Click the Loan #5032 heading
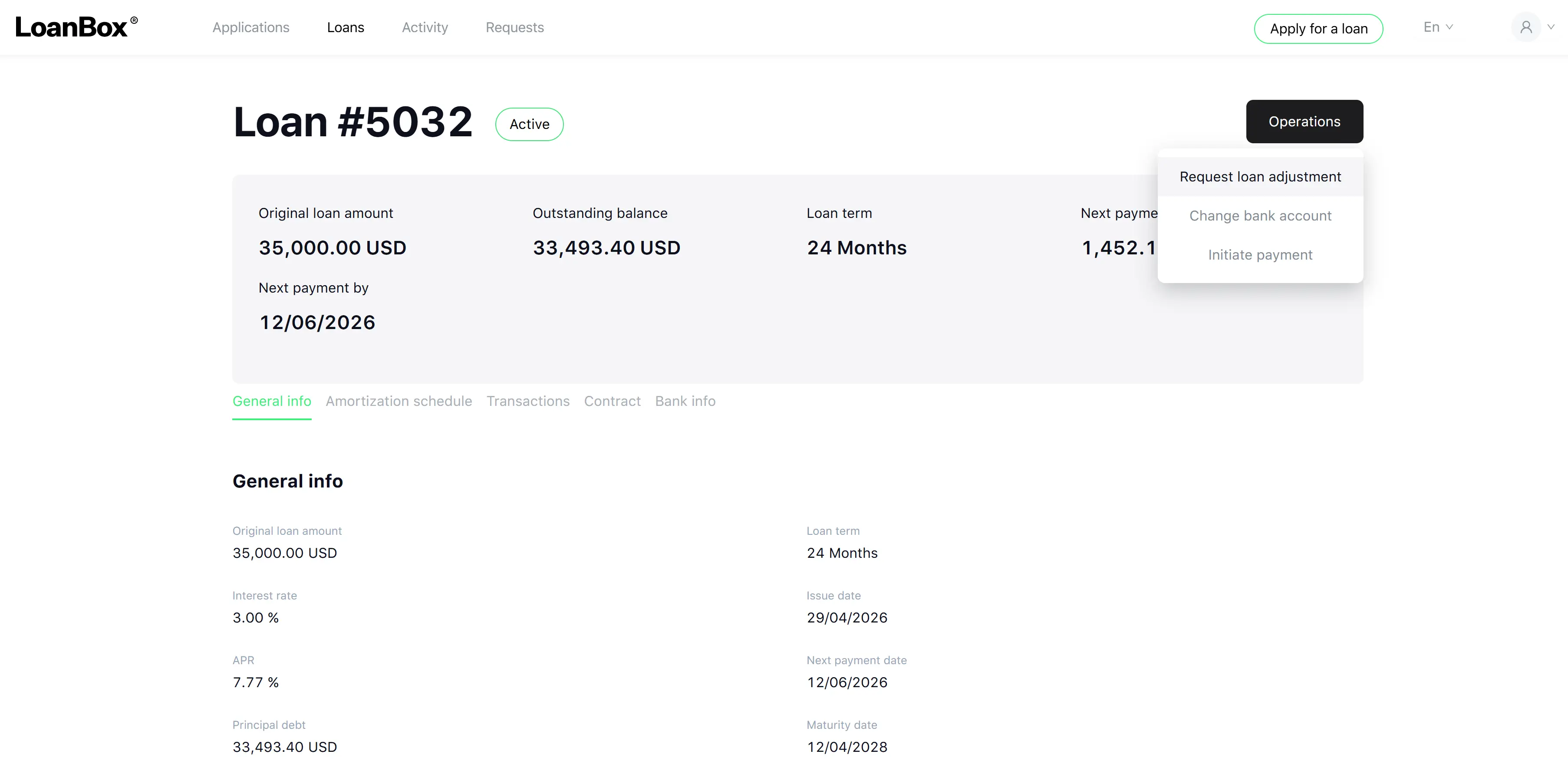 [353, 122]
